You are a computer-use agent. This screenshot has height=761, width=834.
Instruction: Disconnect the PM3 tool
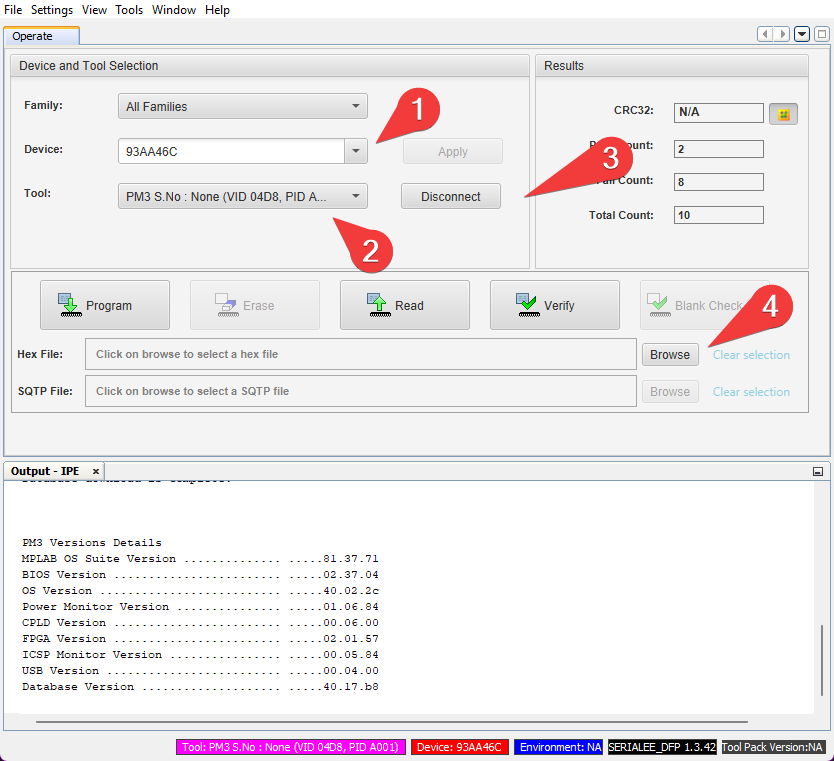451,196
